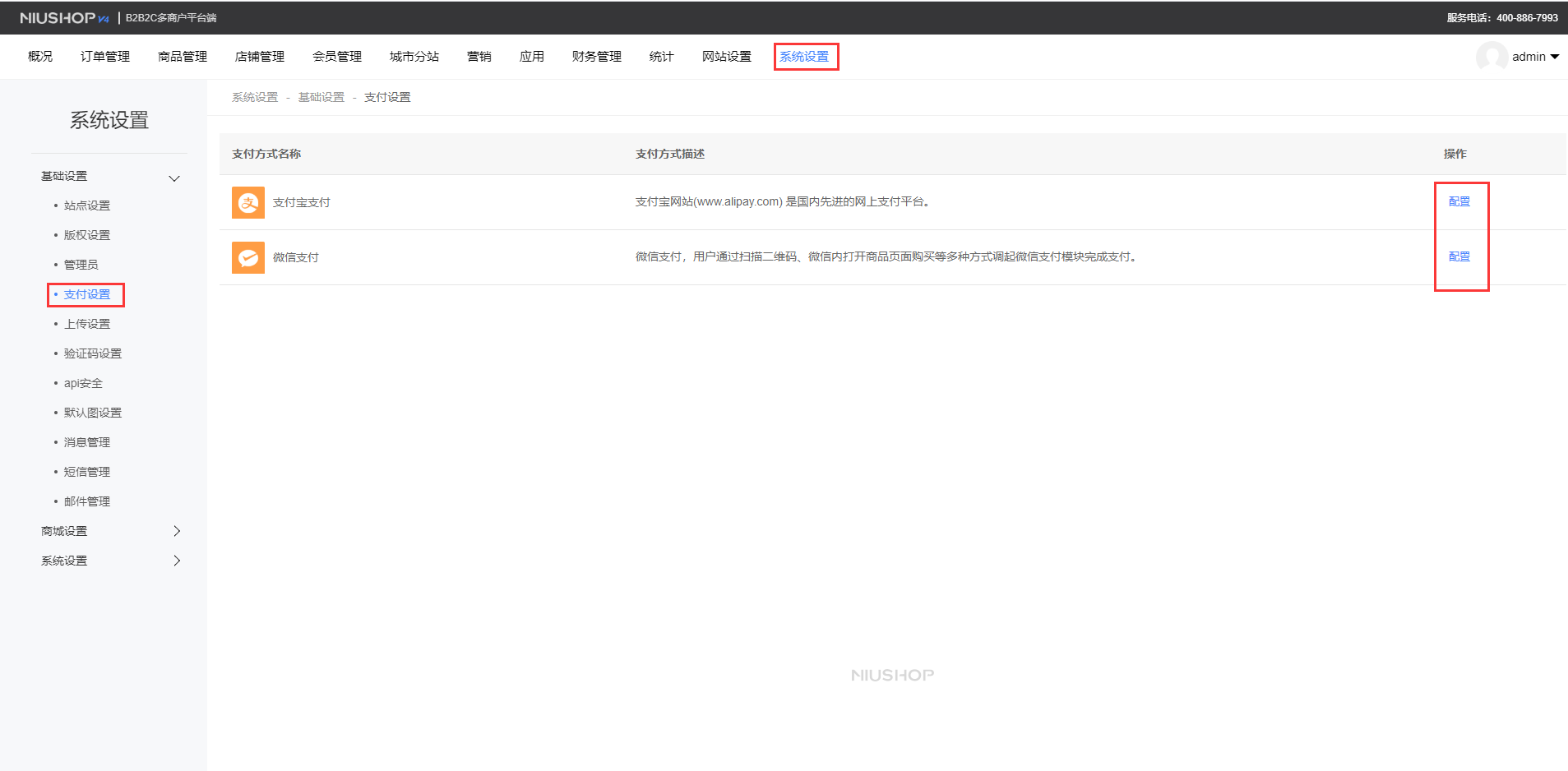The height and width of the screenshot is (771, 1568).
Task: Click the 支付宝支付 name text
Action: [302, 202]
